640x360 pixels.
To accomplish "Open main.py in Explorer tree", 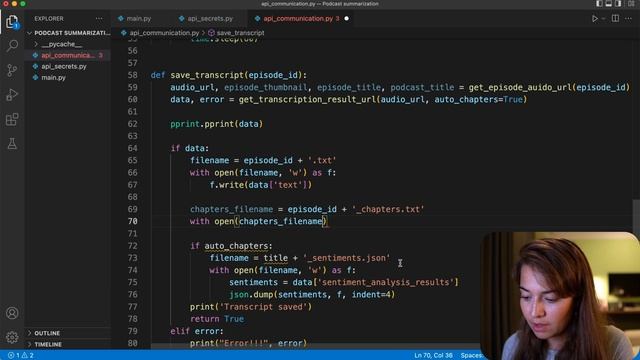I will (x=53, y=77).
